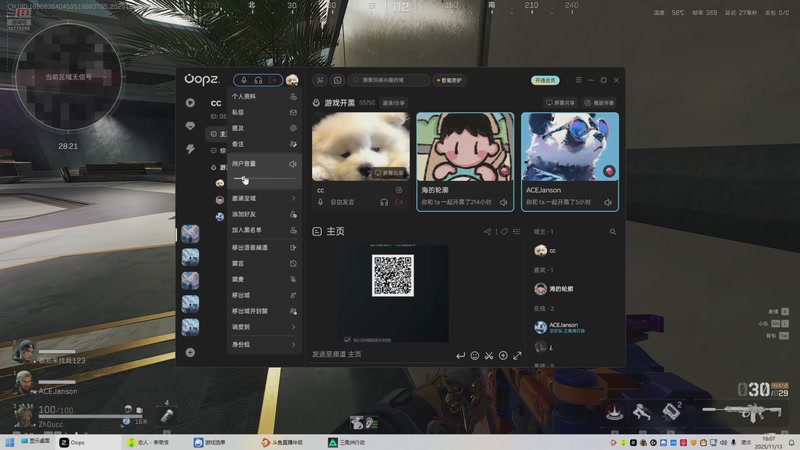Viewport: 800px width, 450px height.
Task: Click the enter/send arrow icon in message bar
Action: pos(460,356)
